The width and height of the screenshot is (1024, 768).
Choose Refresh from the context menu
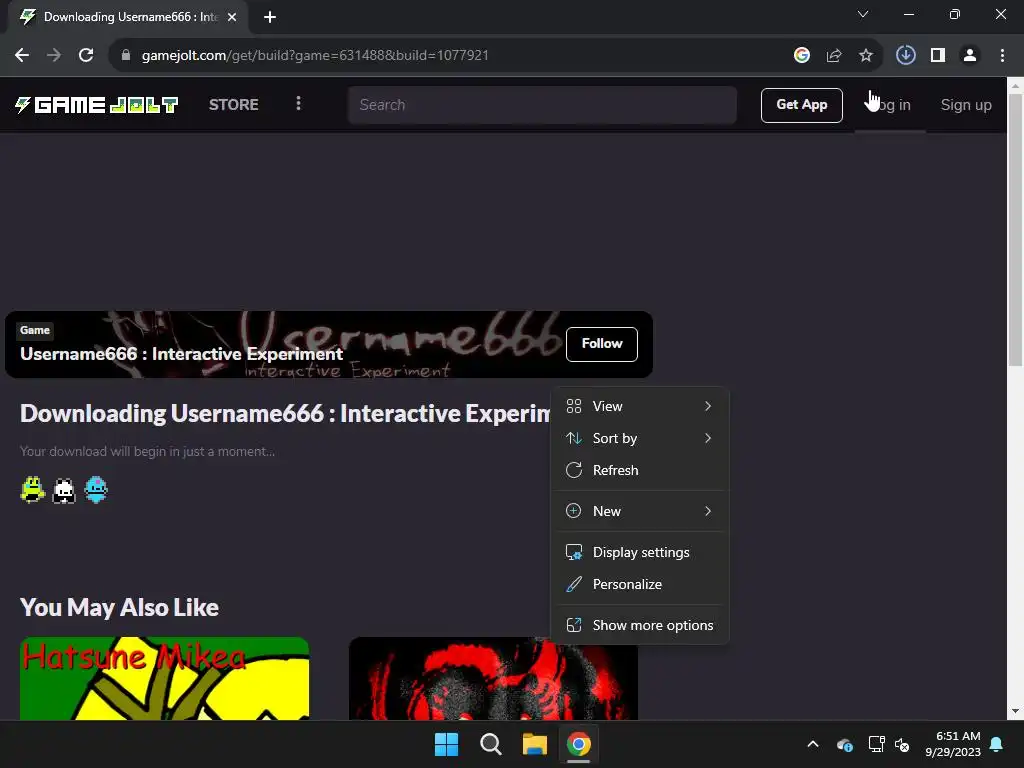(x=640, y=470)
